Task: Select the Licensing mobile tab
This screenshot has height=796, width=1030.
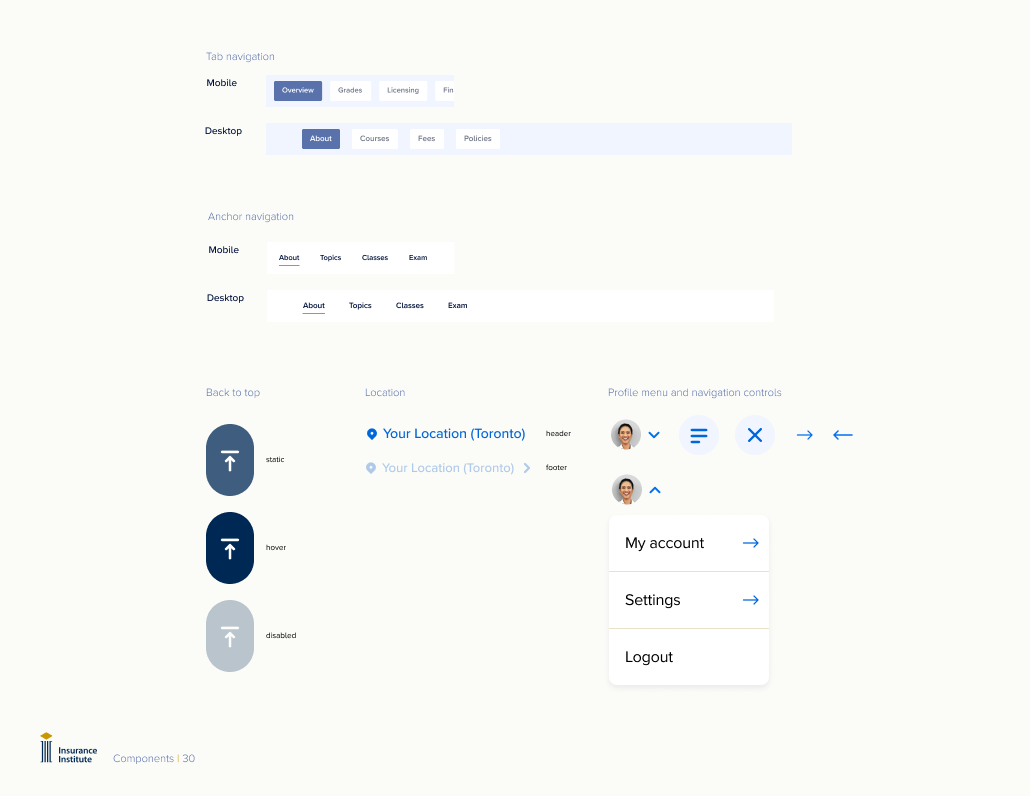Action: 403,91
